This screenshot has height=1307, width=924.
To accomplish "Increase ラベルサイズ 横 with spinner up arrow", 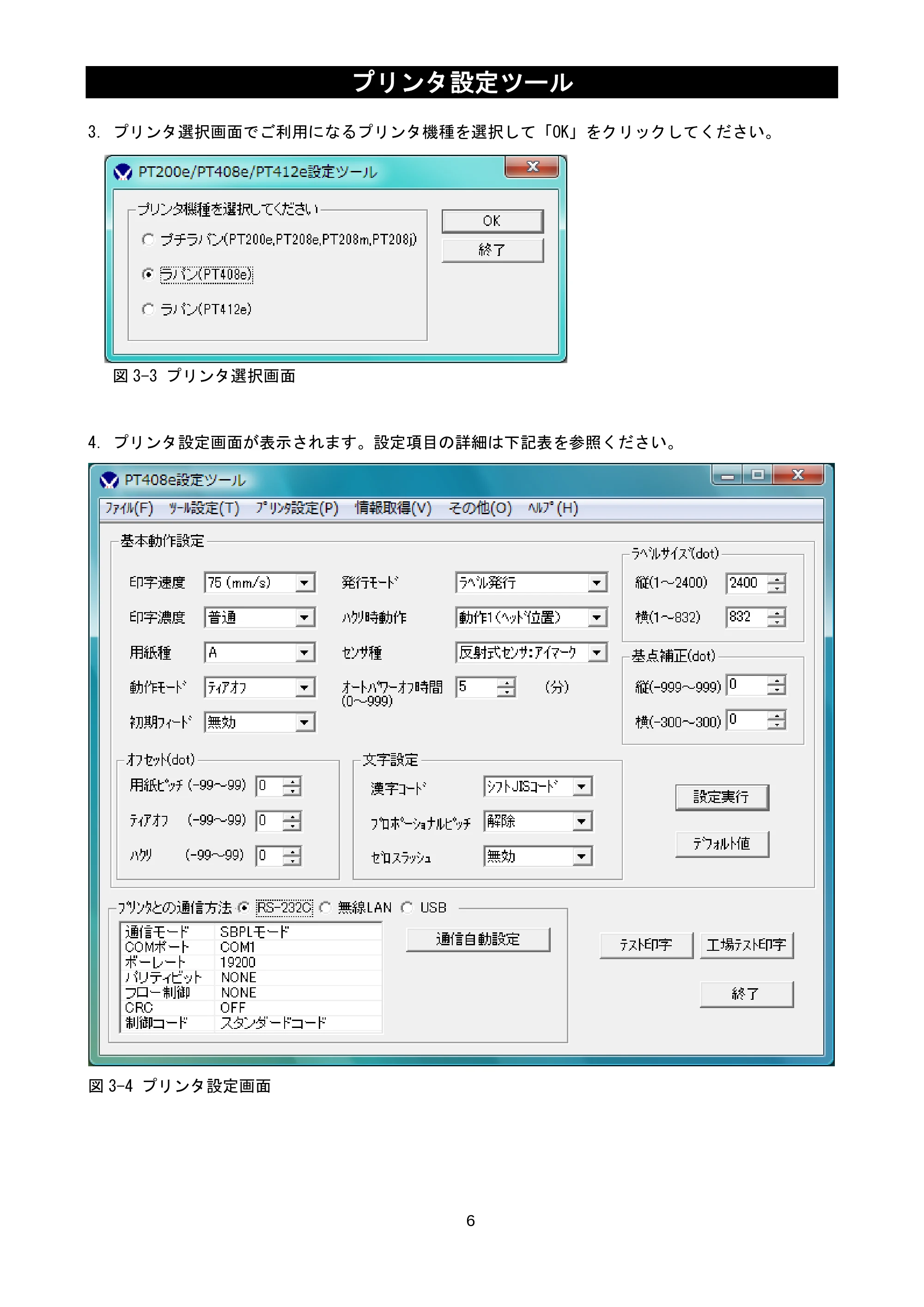I will point(777,613).
